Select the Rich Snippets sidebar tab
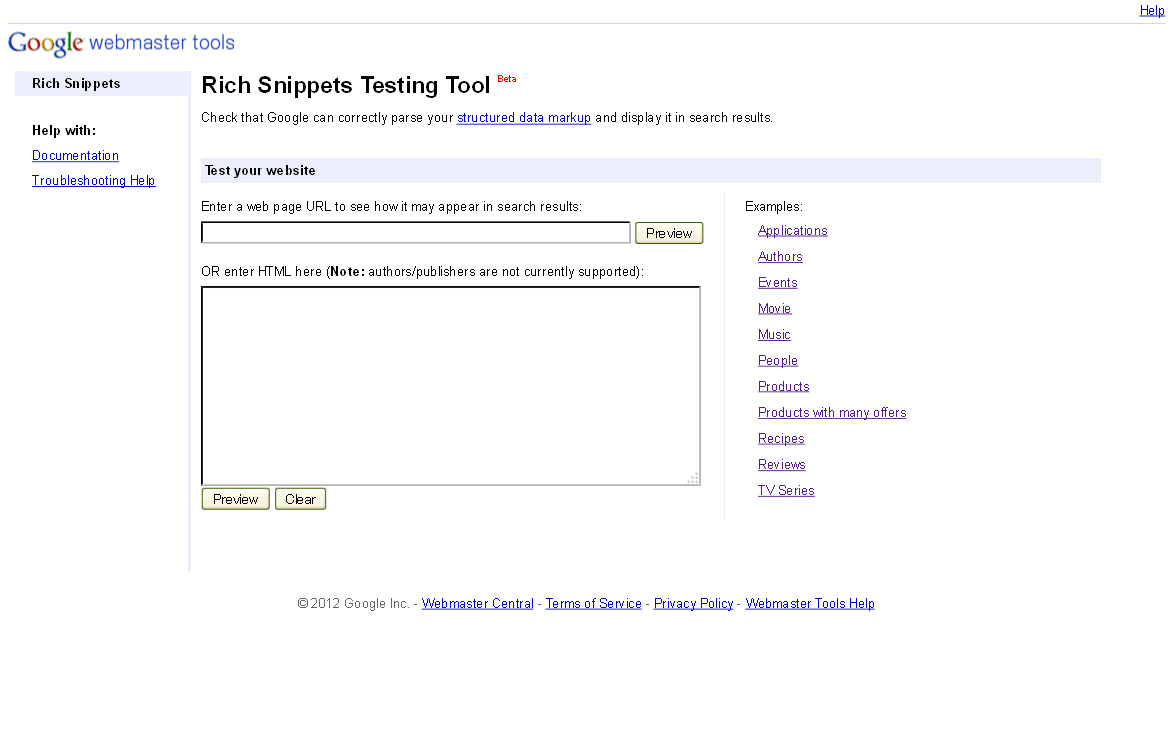The height and width of the screenshot is (748, 1173). 102,84
